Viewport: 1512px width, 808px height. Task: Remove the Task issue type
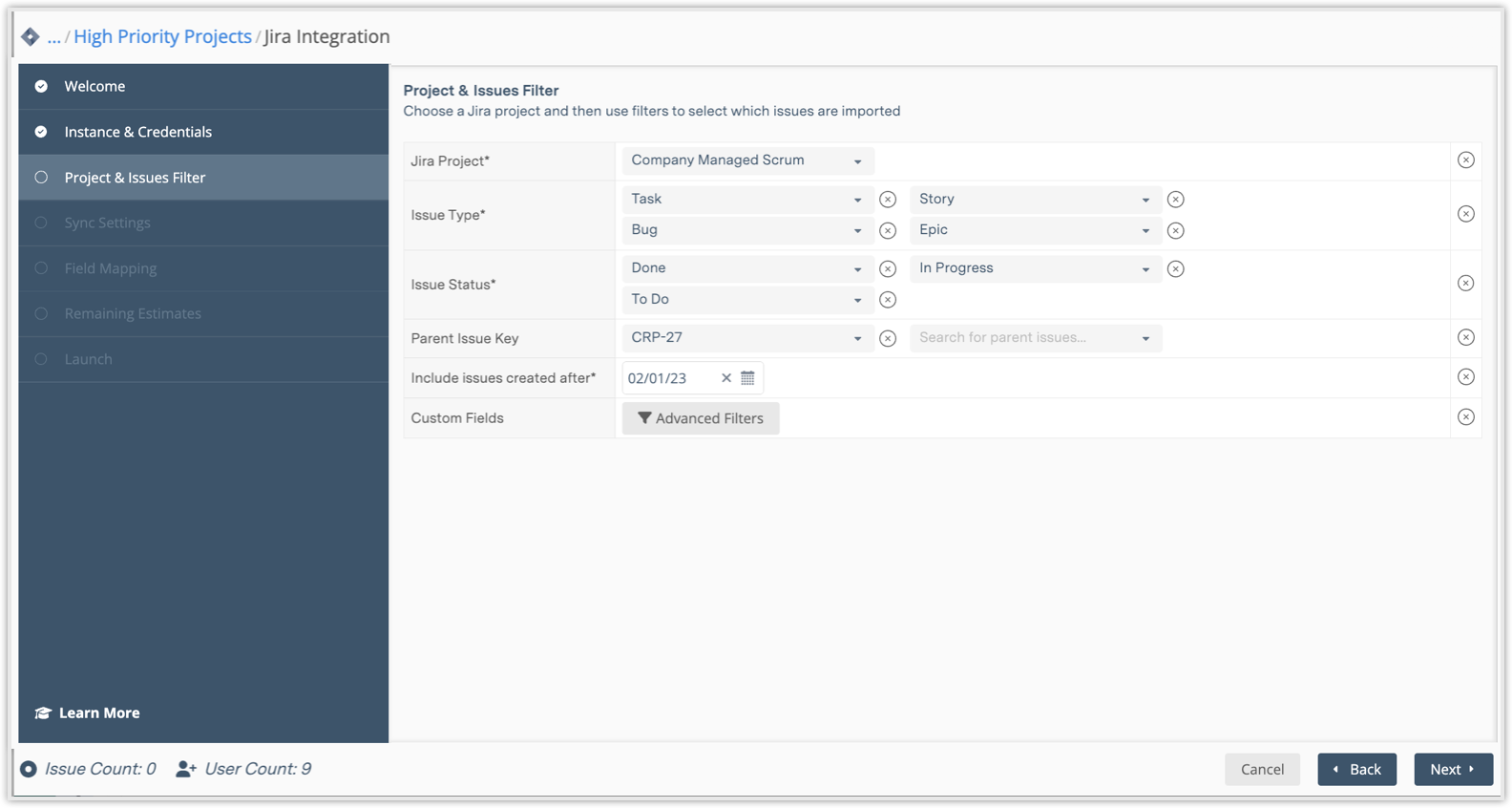coord(888,200)
